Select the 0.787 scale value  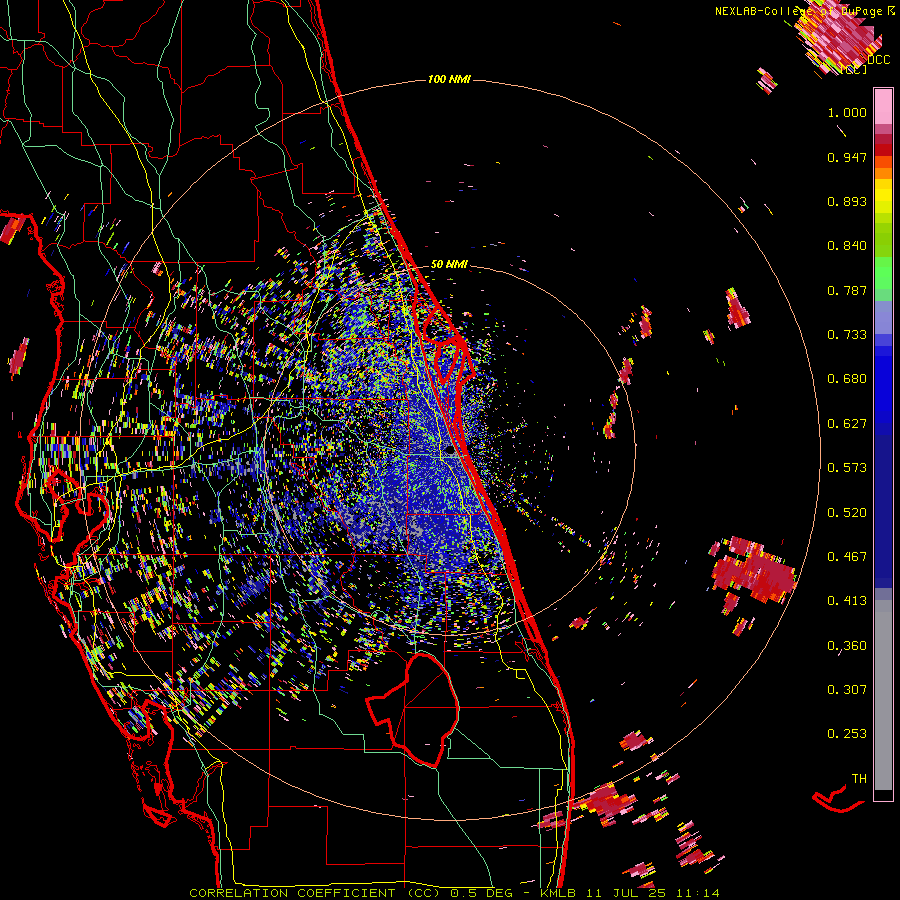(847, 290)
